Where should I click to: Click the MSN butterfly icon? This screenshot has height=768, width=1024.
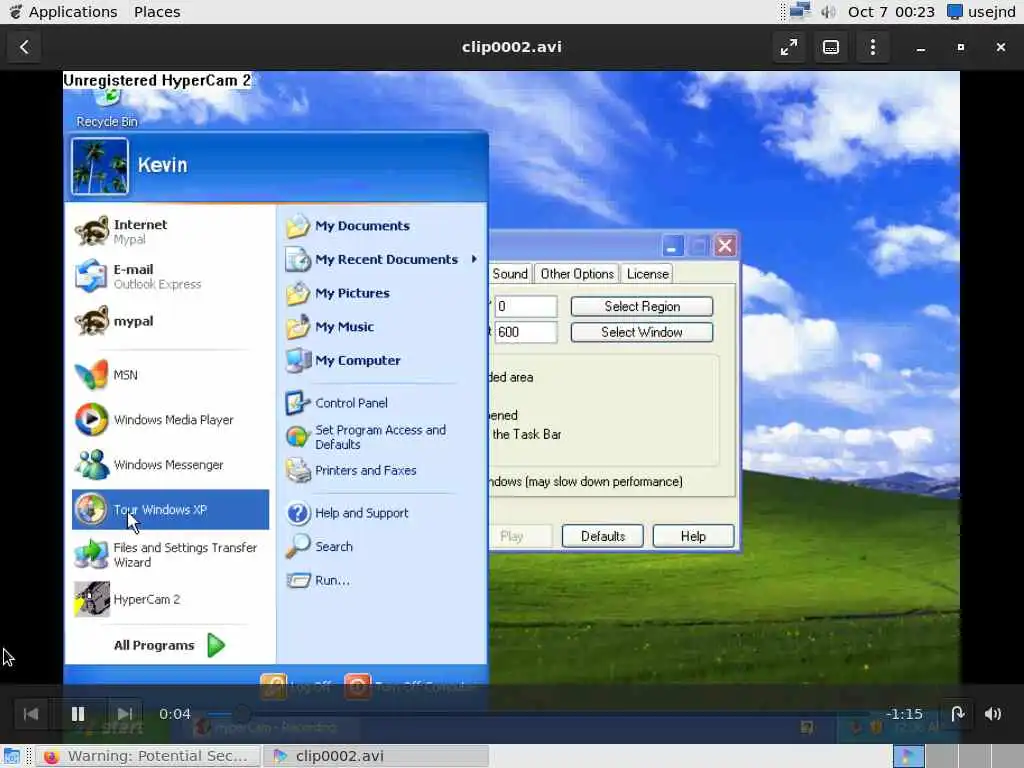coord(91,375)
